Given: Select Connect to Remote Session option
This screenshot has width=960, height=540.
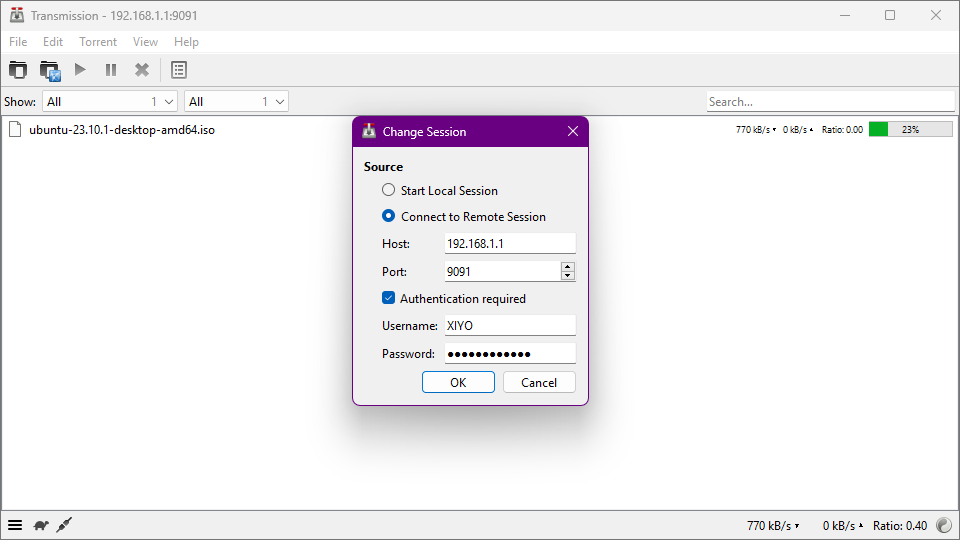Looking at the screenshot, I should [x=389, y=216].
